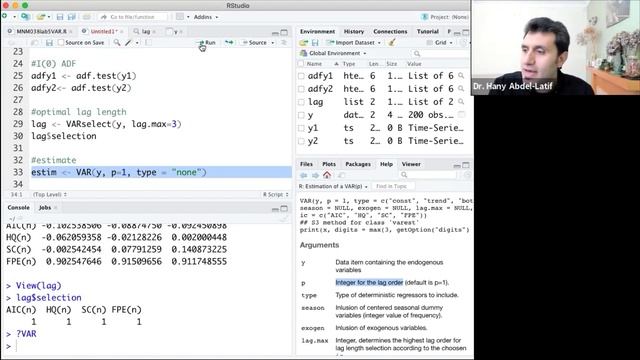The height and width of the screenshot is (360, 640).
Task: Run the selected code line
Action: point(207,42)
